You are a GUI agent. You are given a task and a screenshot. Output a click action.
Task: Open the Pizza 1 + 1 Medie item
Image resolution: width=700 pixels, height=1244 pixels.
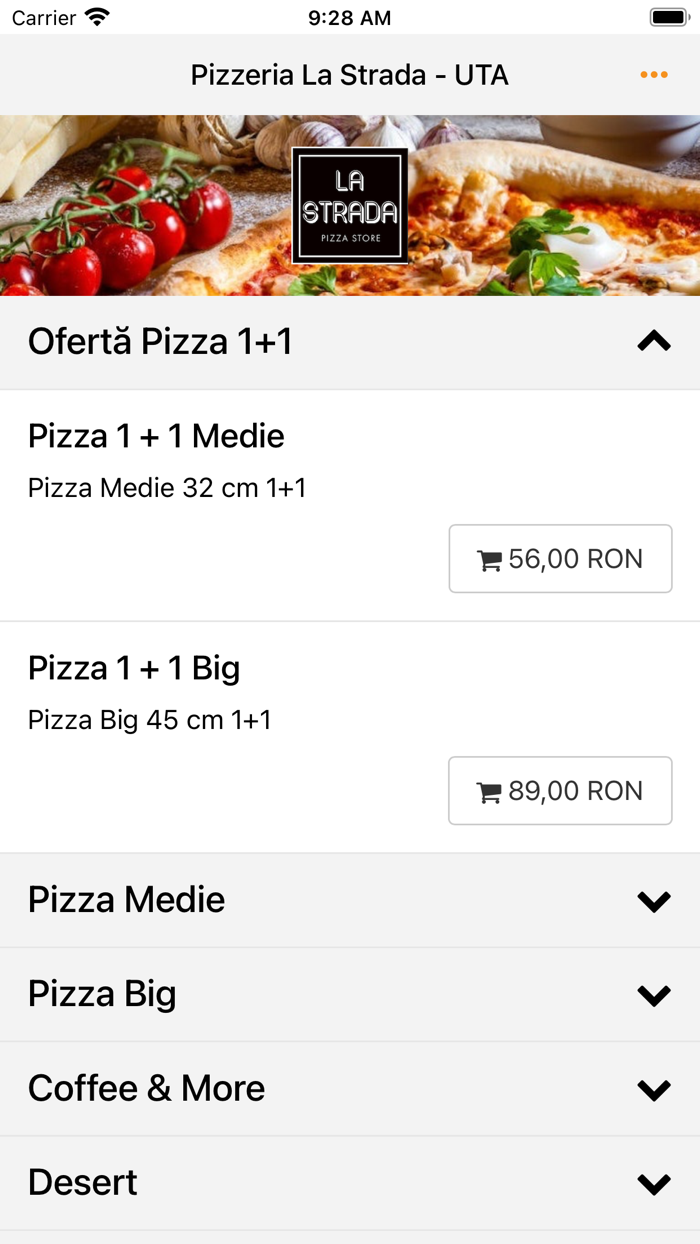[x=156, y=436]
